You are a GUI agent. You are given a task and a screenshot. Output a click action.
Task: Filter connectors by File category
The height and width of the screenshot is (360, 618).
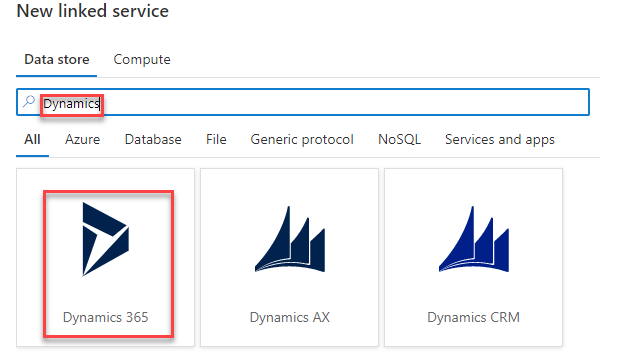(216, 140)
